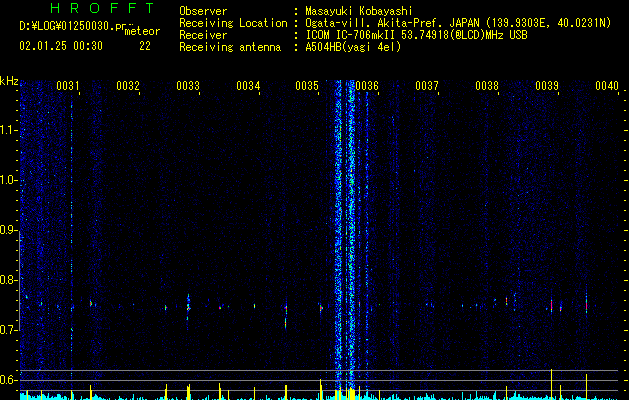Click the Receiving Location field label
Viewport: 629px width, 400px height.
coord(233,23)
